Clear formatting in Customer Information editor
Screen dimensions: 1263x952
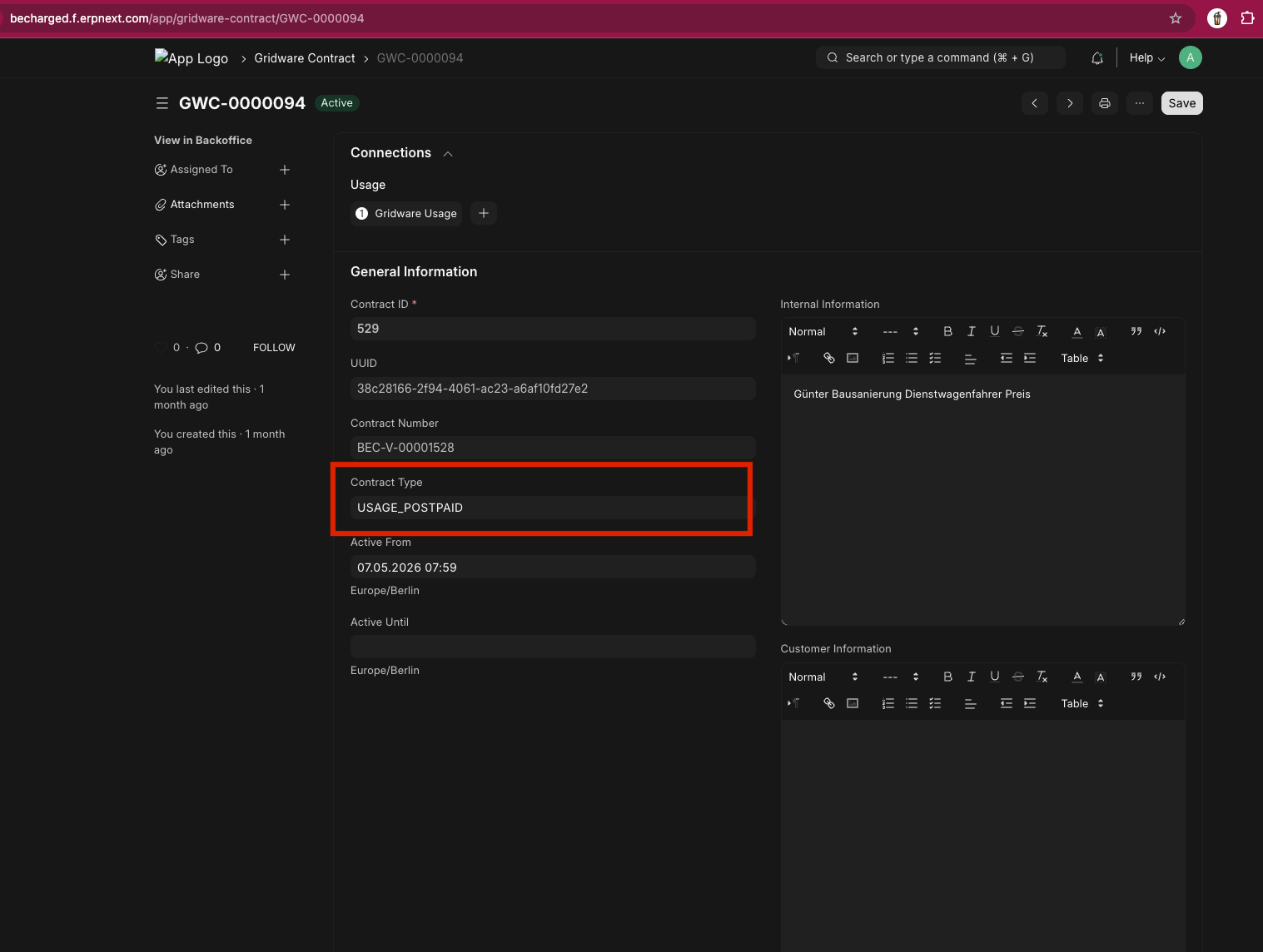1042,677
